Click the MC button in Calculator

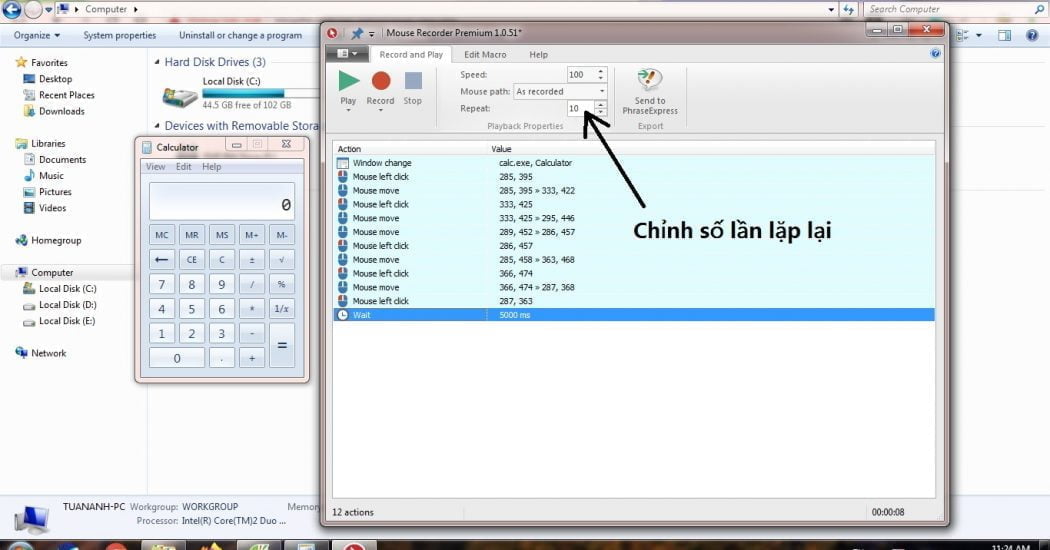point(161,235)
